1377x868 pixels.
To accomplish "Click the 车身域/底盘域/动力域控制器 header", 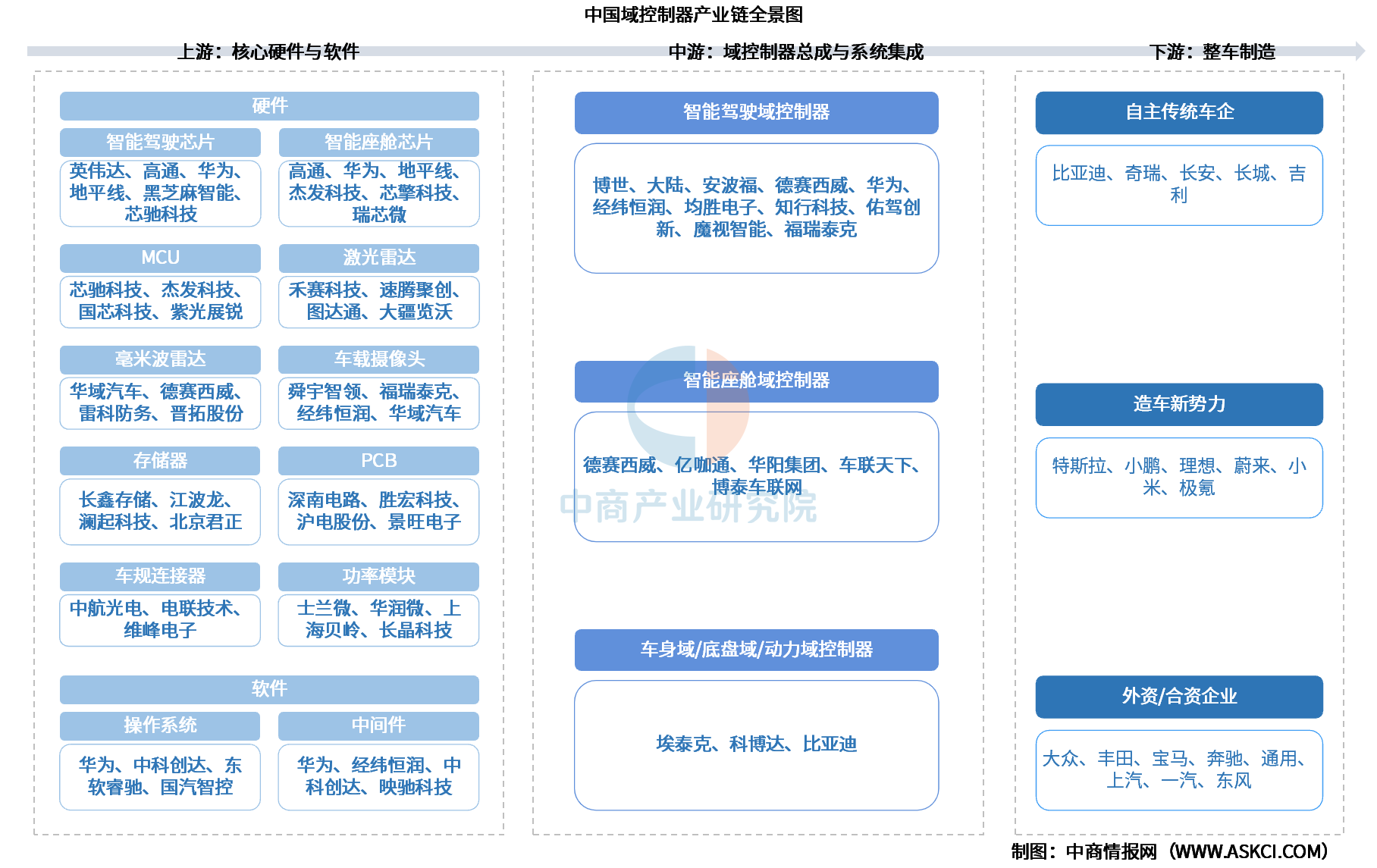I will [x=757, y=650].
